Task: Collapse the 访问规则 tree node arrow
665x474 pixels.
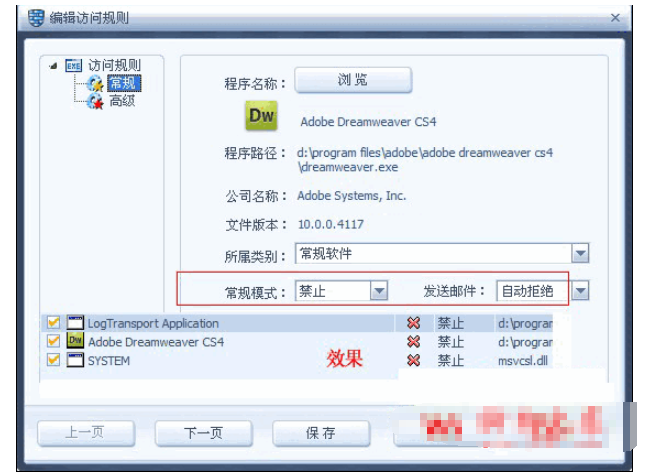Action: [x=53, y=66]
